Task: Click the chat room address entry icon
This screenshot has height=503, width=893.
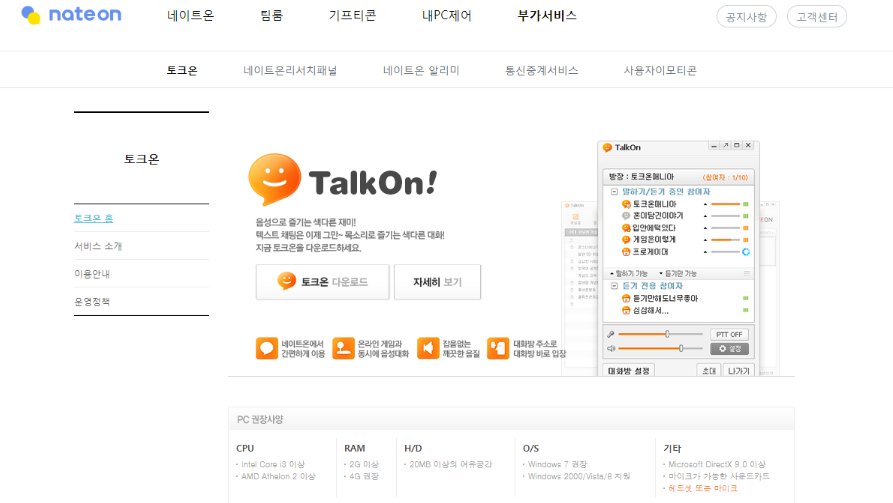Action: [498, 348]
